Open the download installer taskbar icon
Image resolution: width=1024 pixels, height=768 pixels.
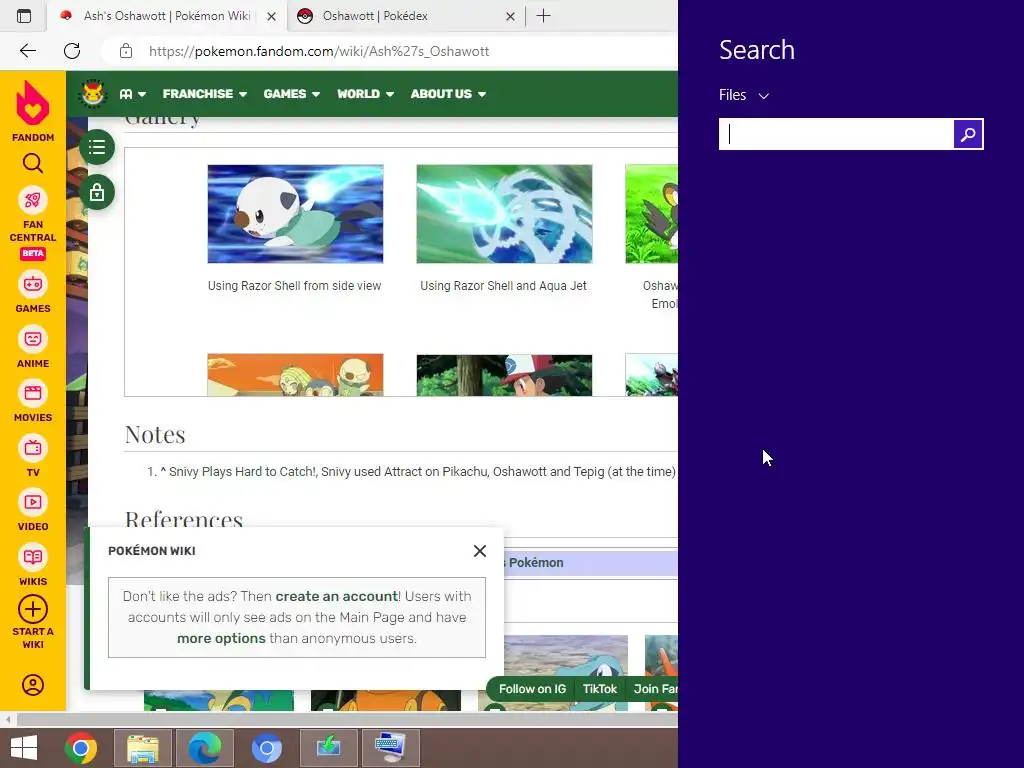(328, 748)
